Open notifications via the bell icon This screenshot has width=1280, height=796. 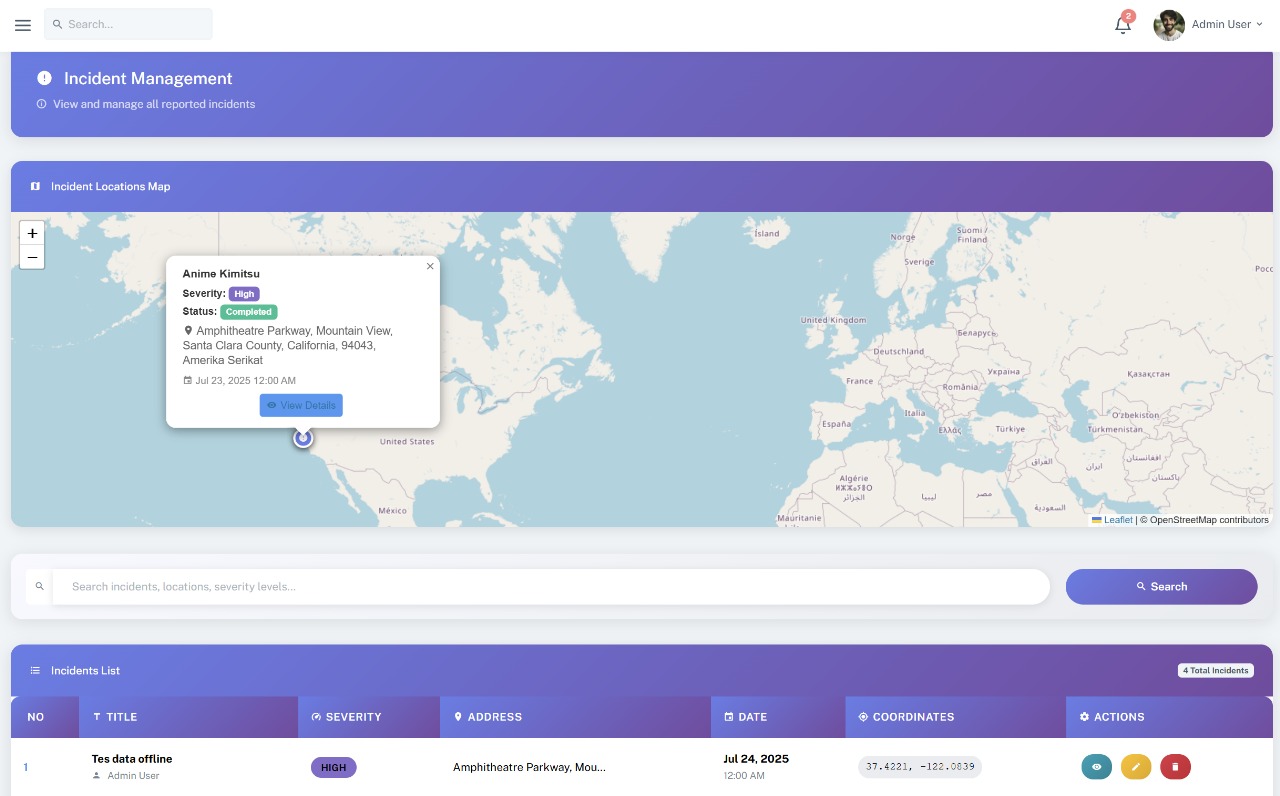coord(1121,24)
